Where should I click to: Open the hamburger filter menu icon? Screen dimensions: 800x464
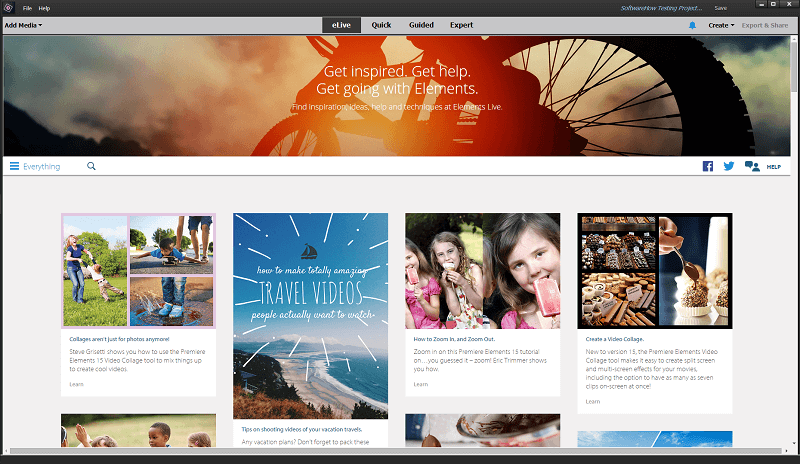pos(14,166)
